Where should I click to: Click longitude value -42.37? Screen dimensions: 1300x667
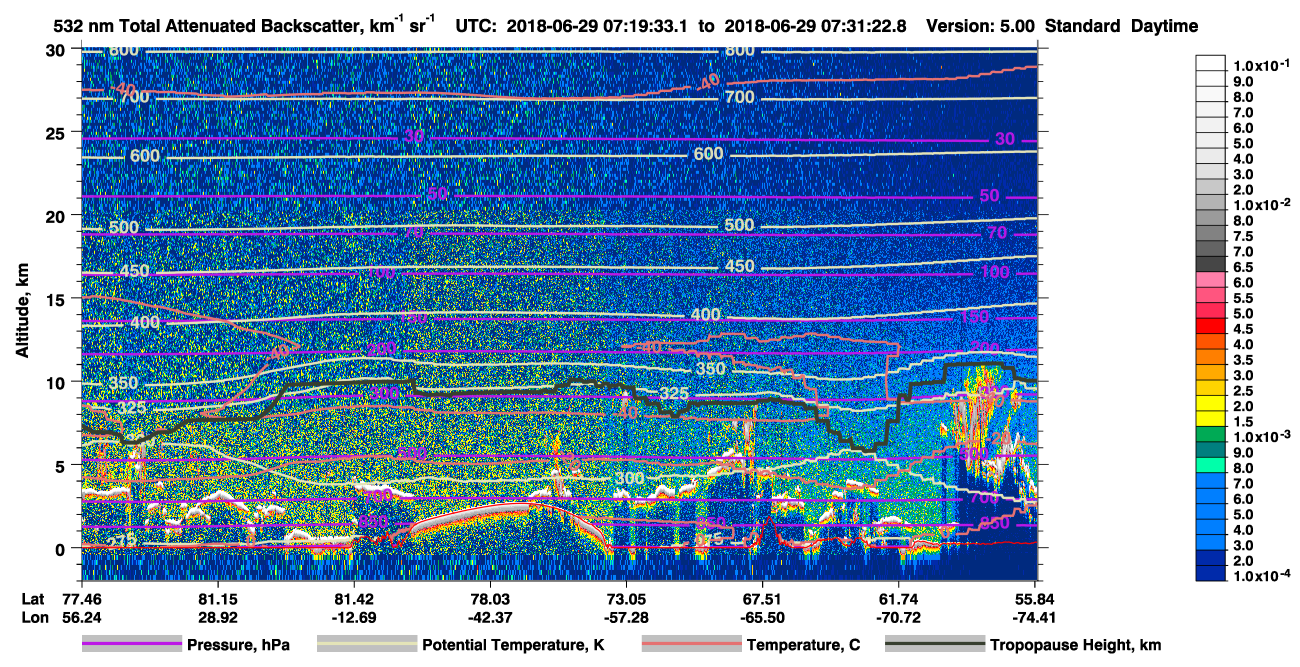pyautogui.click(x=490, y=616)
